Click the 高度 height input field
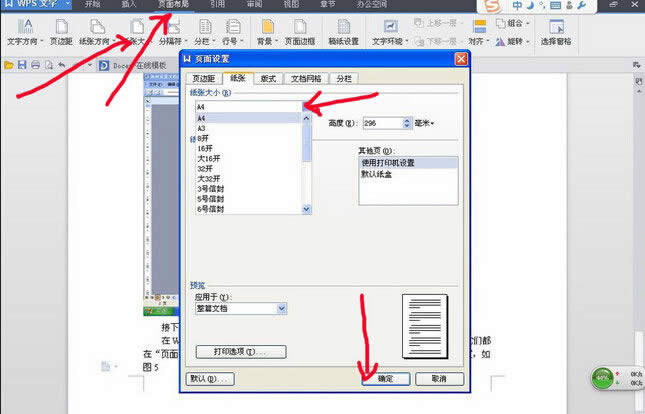The width and height of the screenshot is (645, 414). (383, 123)
